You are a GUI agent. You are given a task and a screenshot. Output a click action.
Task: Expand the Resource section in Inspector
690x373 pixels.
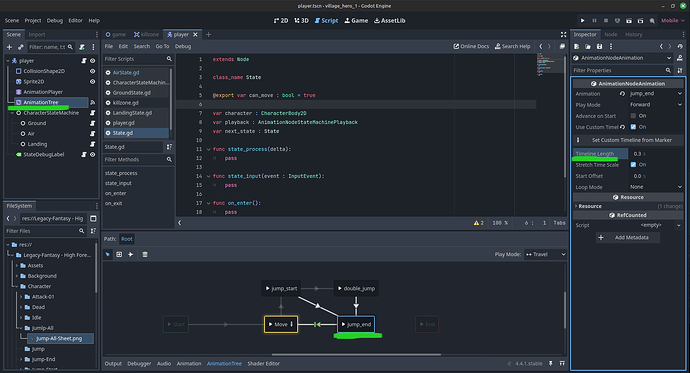coord(590,206)
